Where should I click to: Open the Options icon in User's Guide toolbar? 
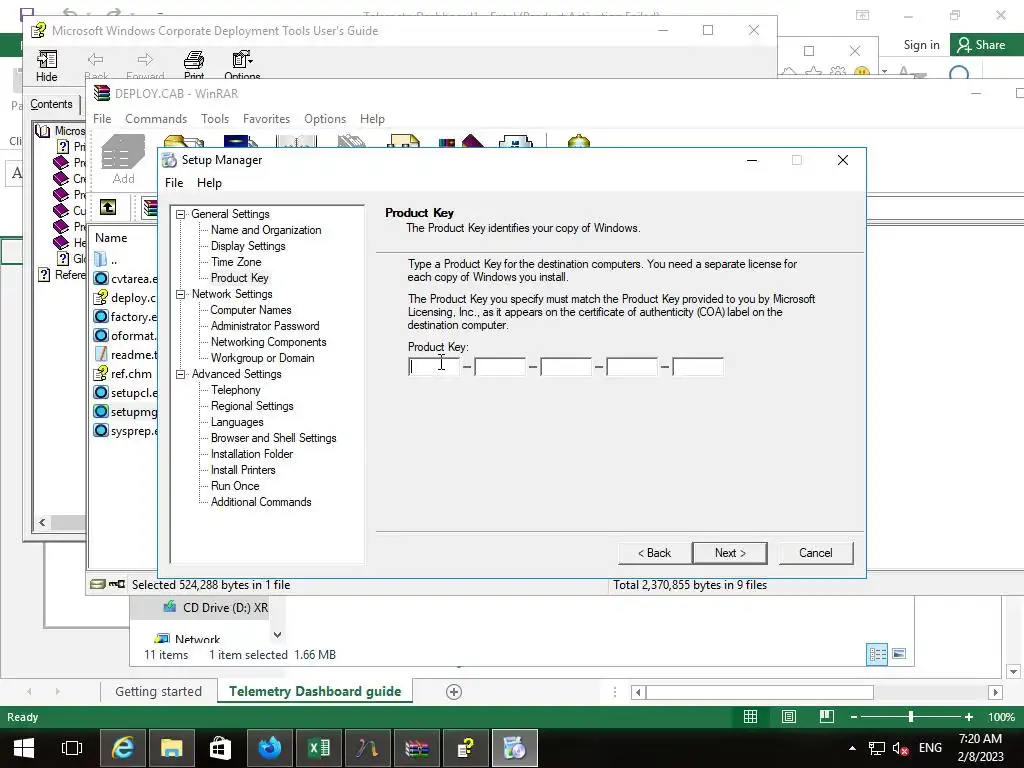242,65
